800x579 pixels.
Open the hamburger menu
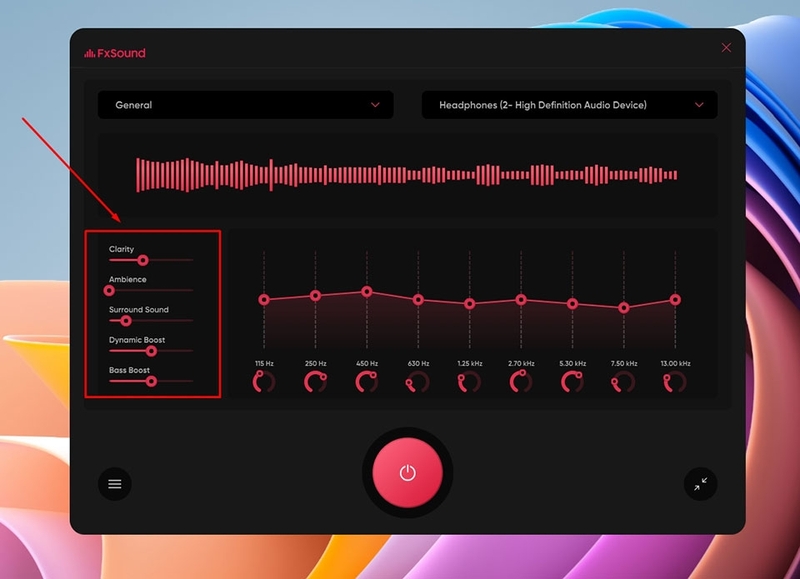[x=115, y=484]
